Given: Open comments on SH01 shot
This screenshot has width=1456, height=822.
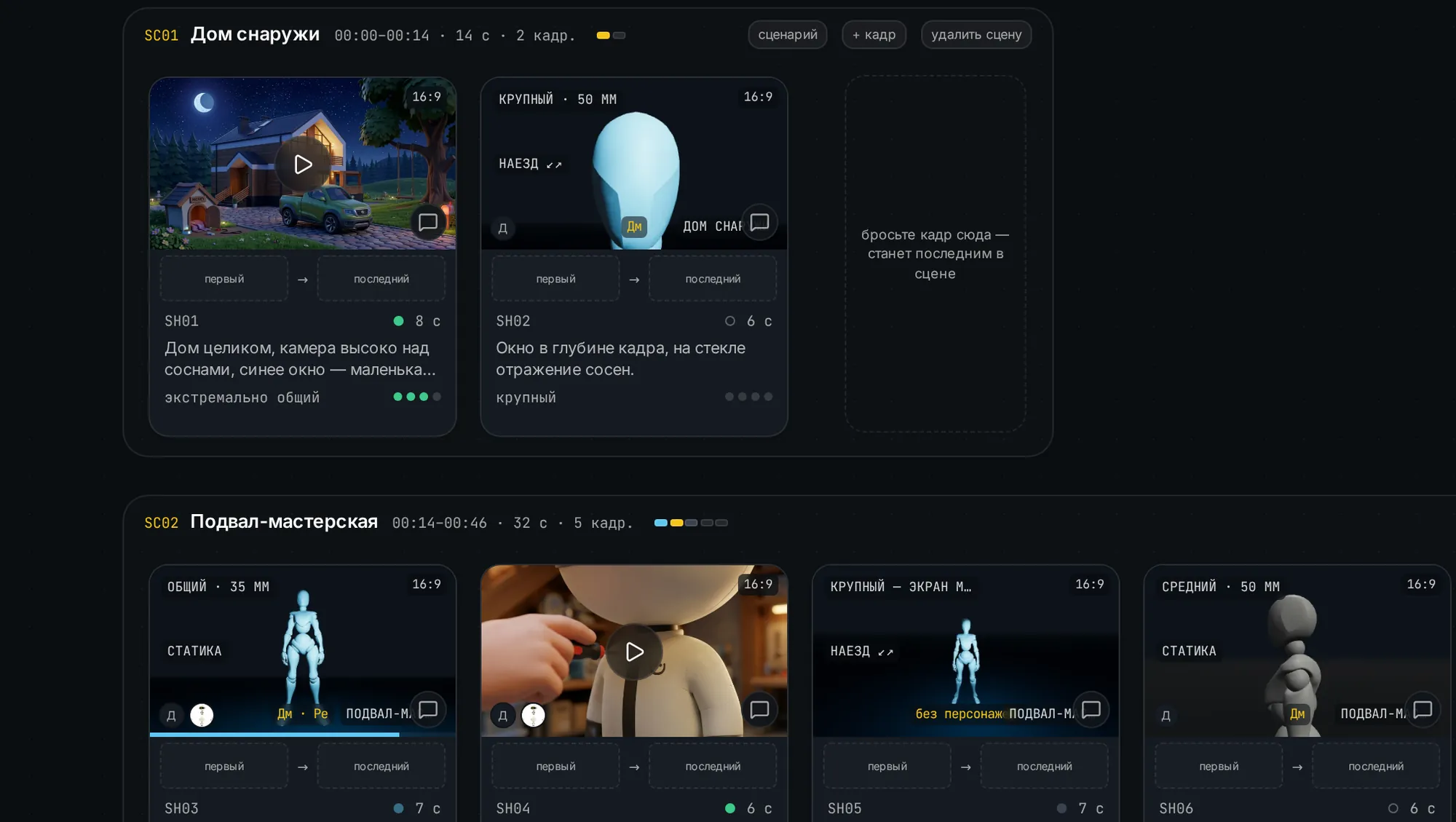Looking at the screenshot, I should (x=428, y=222).
